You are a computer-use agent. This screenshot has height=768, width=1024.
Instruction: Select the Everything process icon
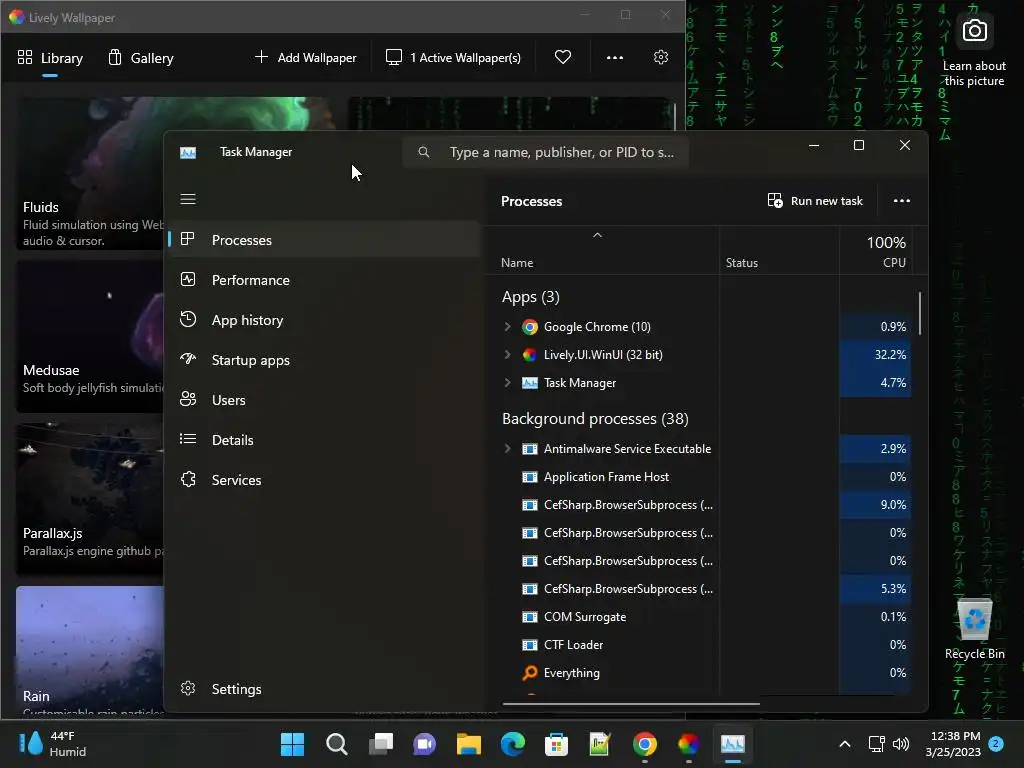coord(530,673)
